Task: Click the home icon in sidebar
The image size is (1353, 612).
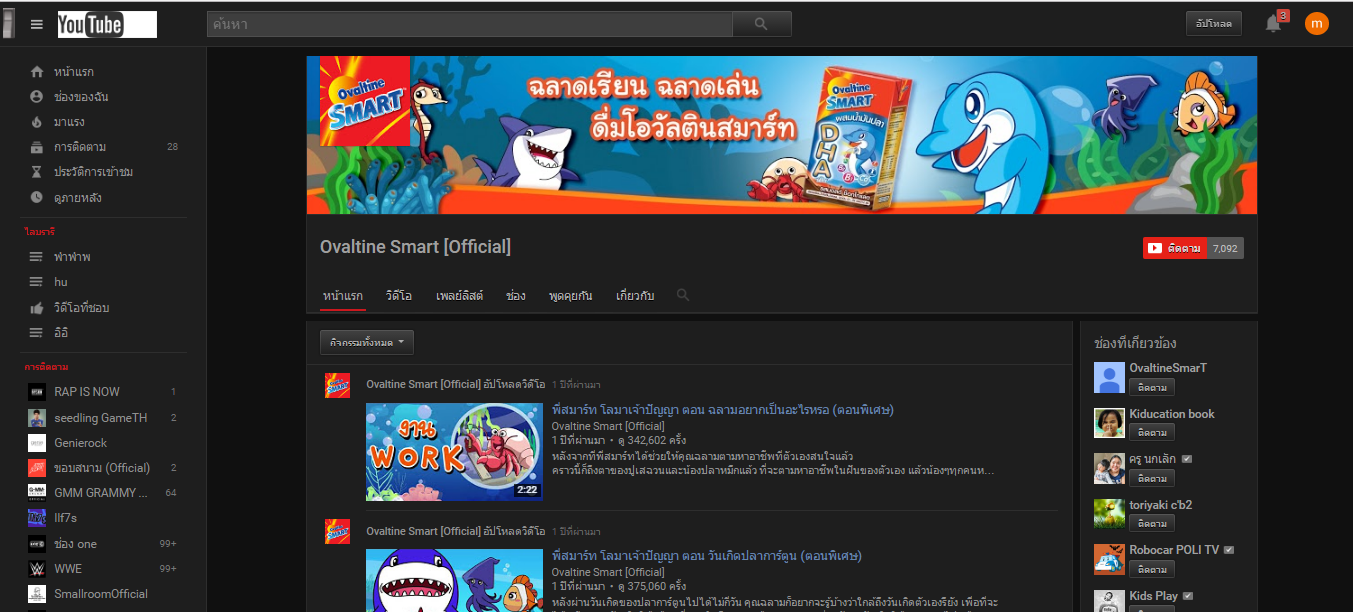Action: (x=37, y=72)
